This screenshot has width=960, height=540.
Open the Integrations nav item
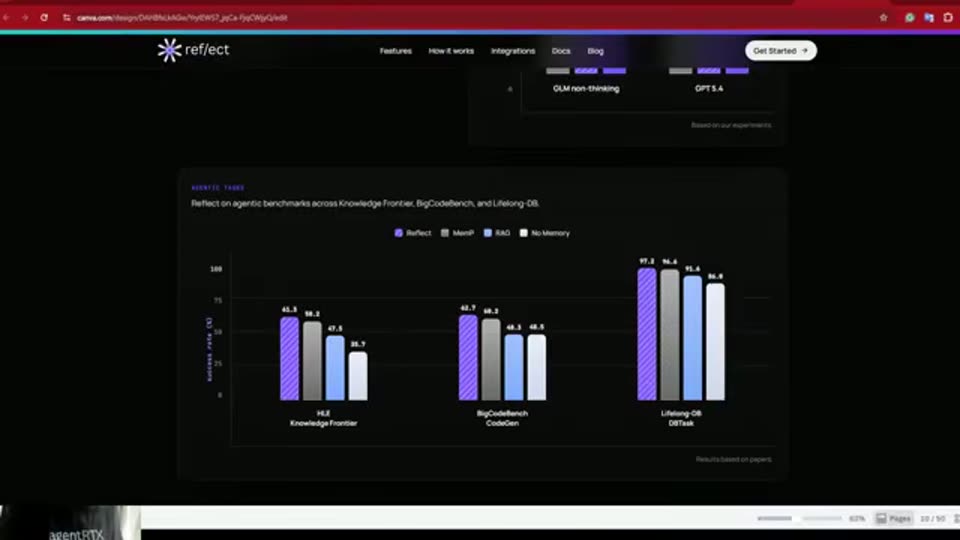coord(513,51)
